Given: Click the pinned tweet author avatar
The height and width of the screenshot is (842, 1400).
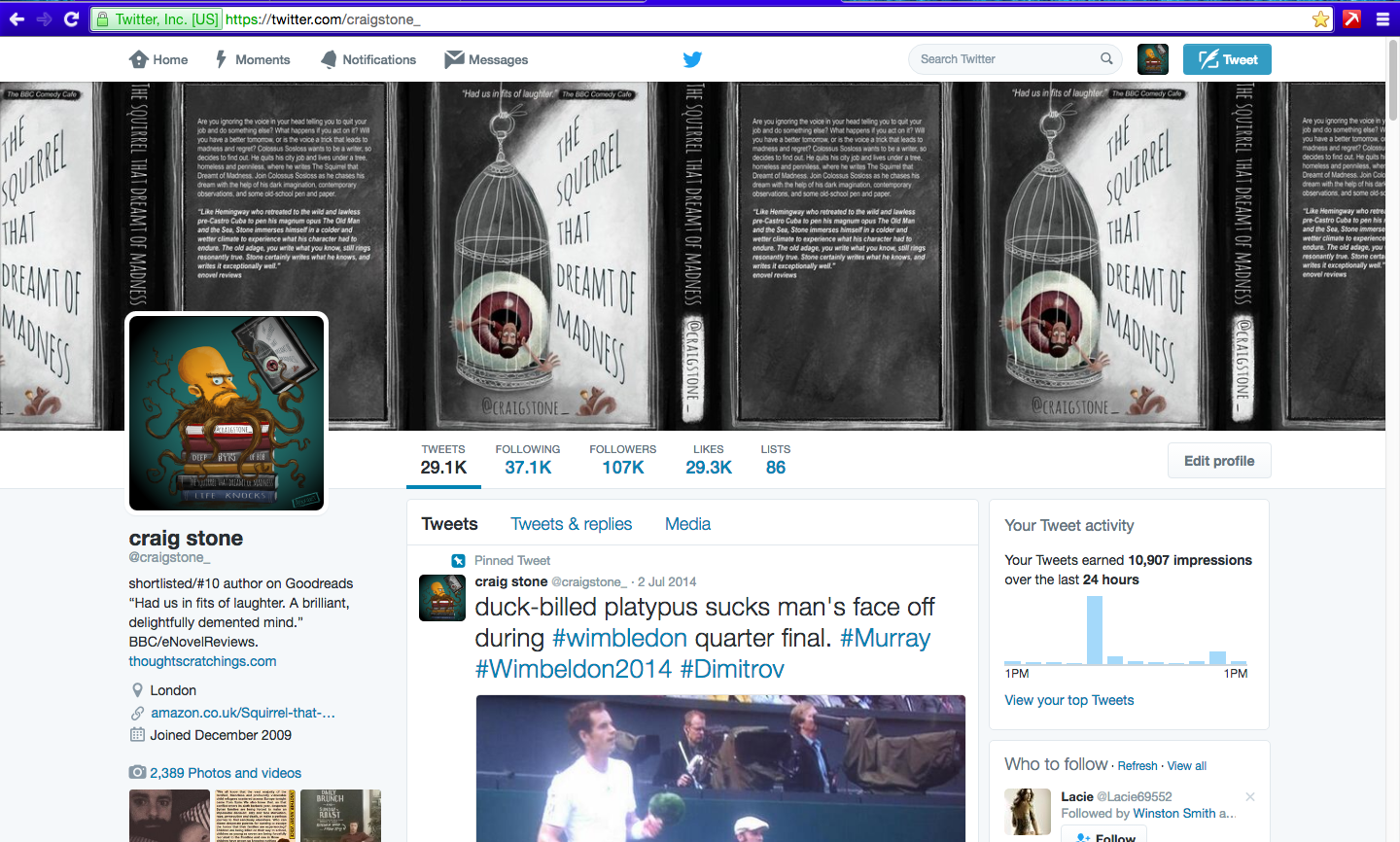Looking at the screenshot, I should (442, 598).
